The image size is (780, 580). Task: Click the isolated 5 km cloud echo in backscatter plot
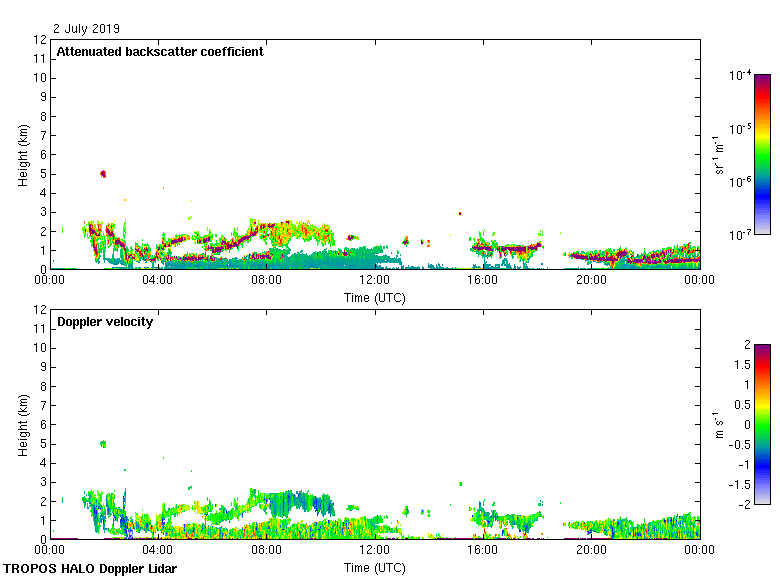click(103, 173)
